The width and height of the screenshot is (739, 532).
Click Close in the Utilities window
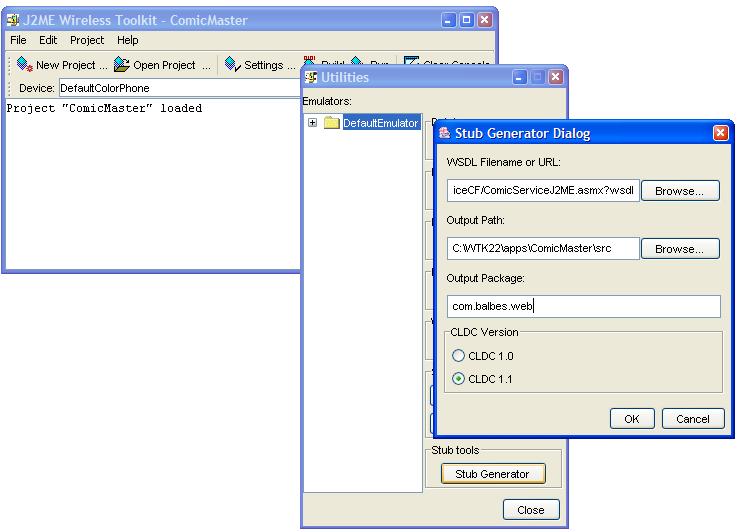(531, 509)
